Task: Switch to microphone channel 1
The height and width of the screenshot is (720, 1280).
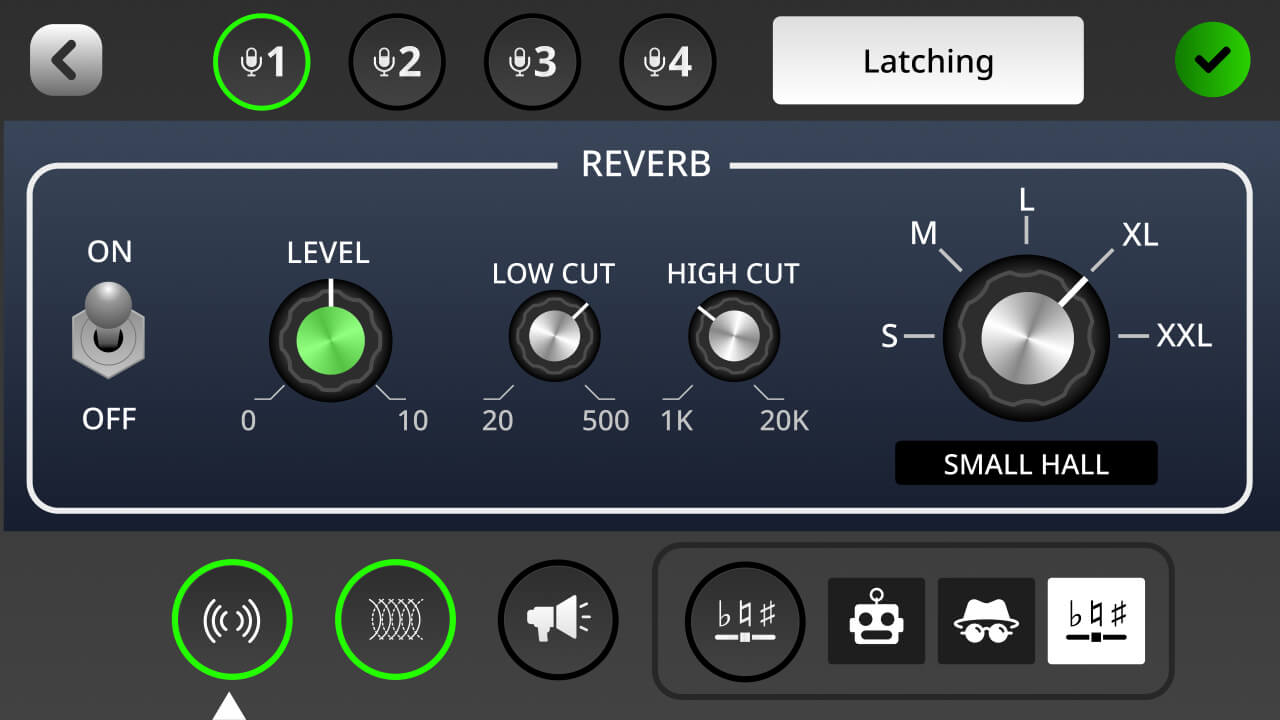Action: coord(261,61)
